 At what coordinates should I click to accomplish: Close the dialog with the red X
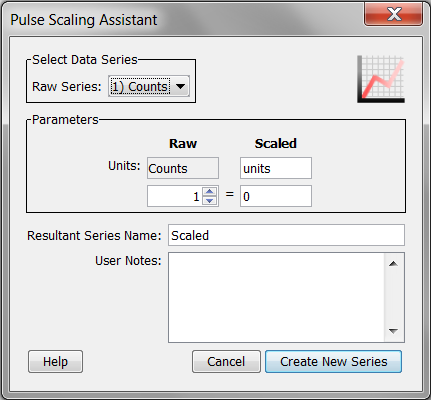coord(394,14)
